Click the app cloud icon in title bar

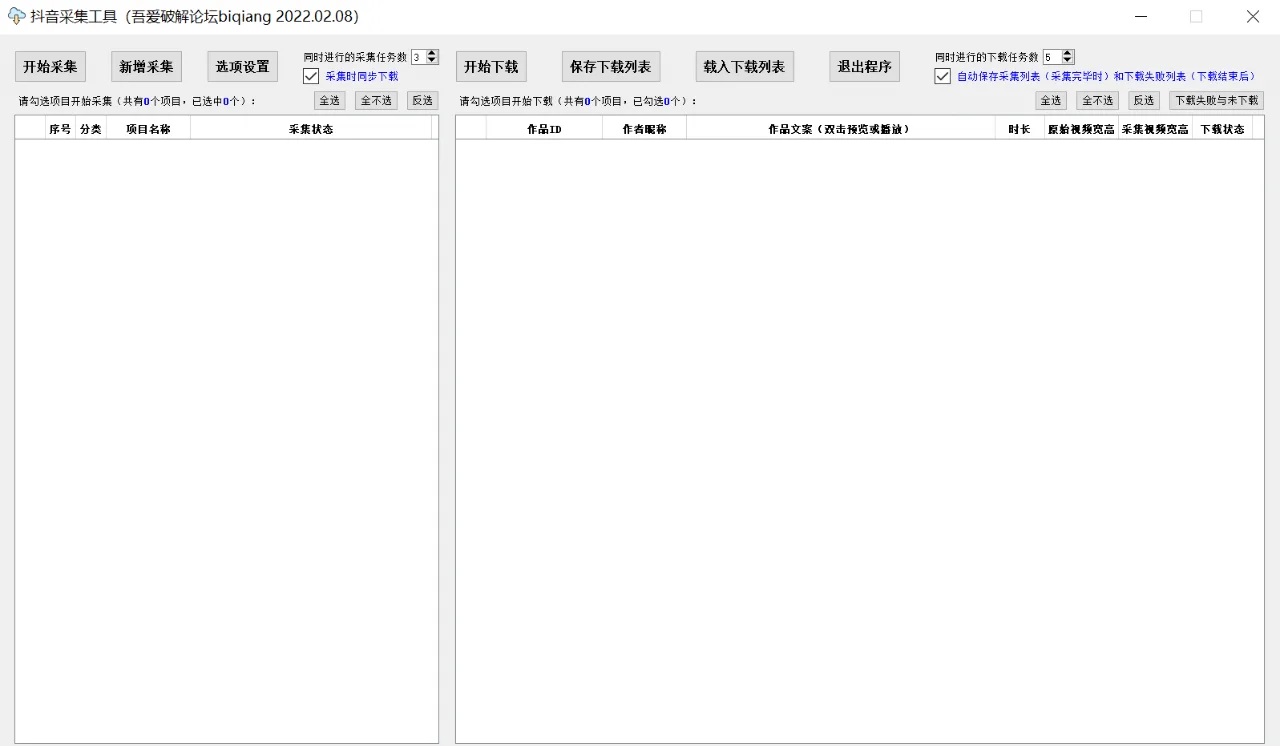(x=16, y=16)
